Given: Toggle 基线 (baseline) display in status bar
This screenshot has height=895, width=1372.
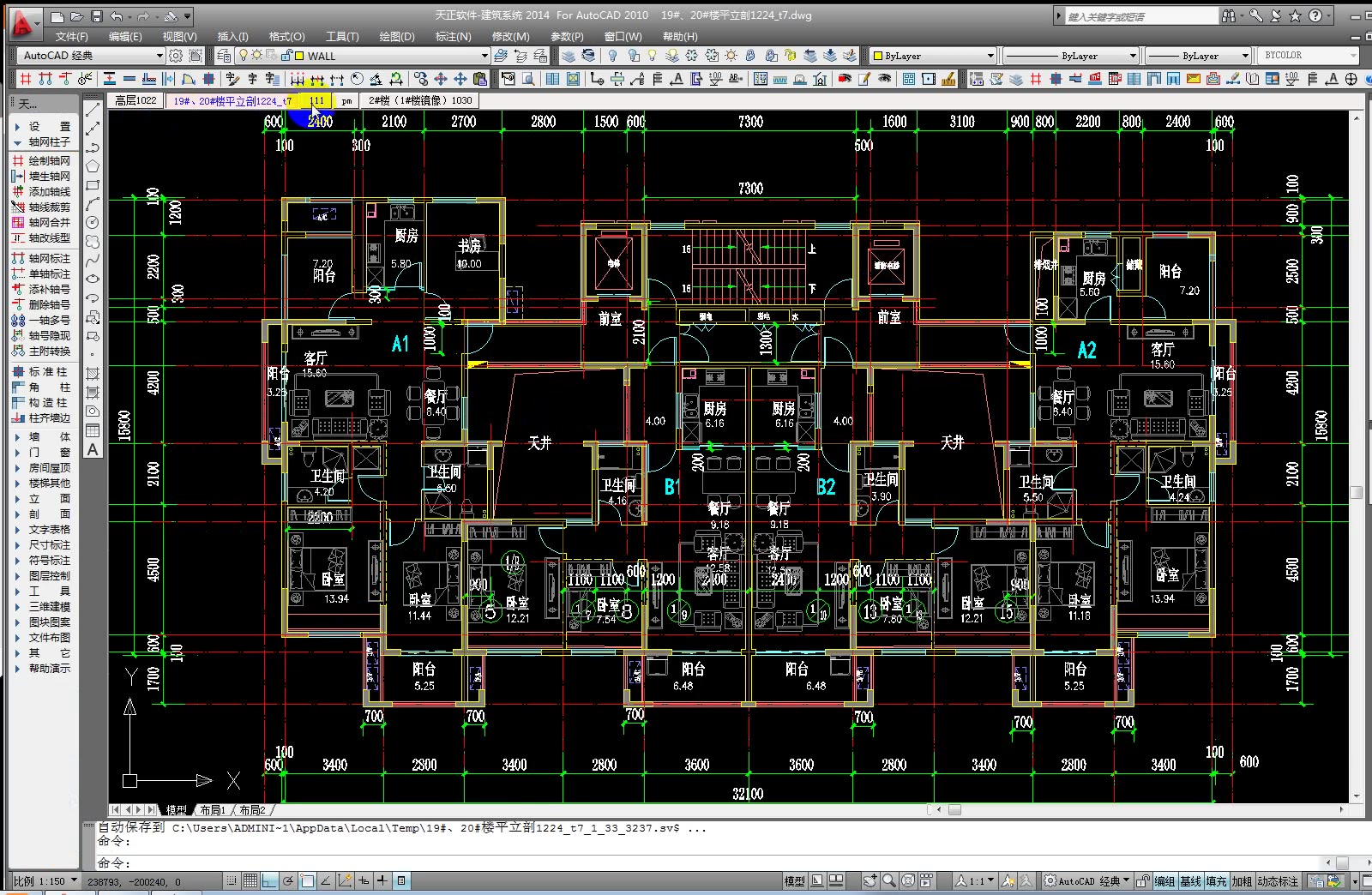Looking at the screenshot, I should click(1190, 881).
